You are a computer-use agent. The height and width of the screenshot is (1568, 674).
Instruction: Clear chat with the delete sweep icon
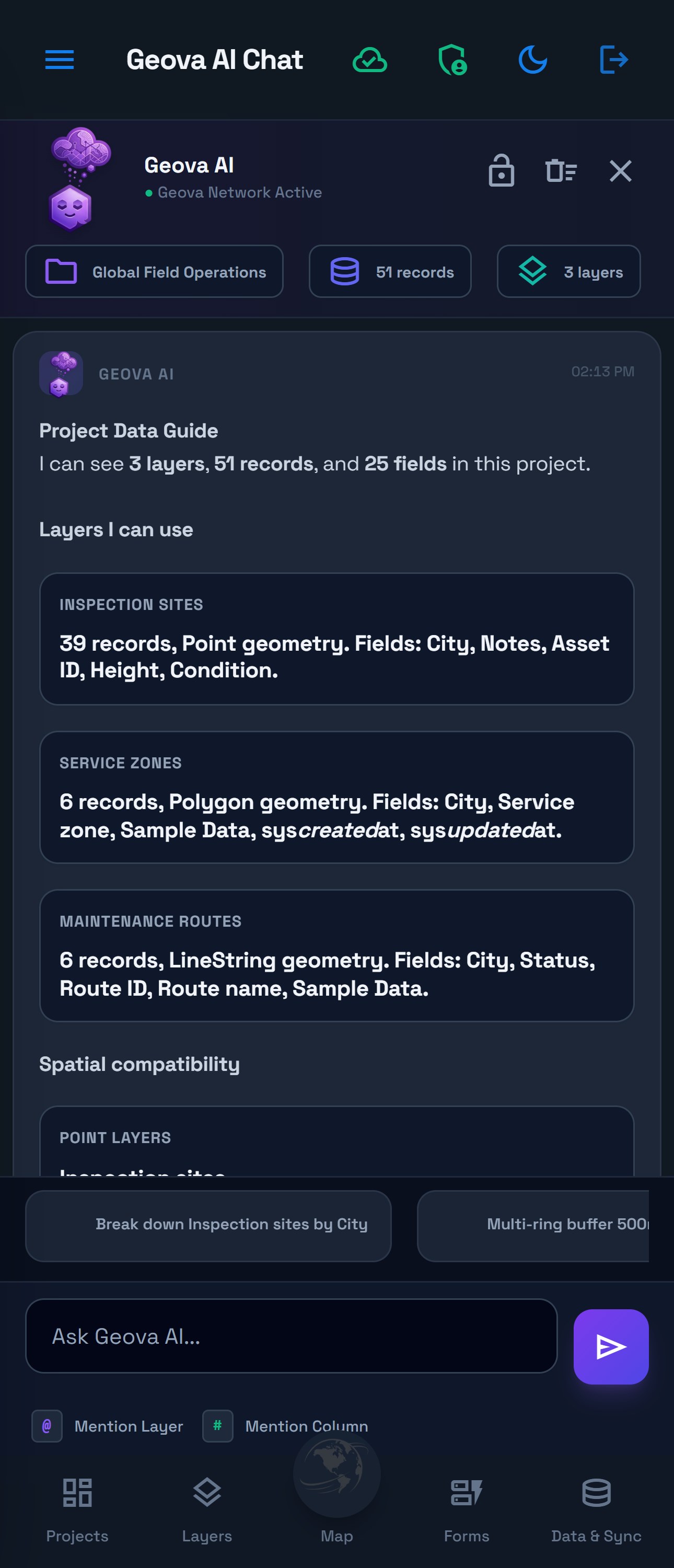(x=560, y=170)
